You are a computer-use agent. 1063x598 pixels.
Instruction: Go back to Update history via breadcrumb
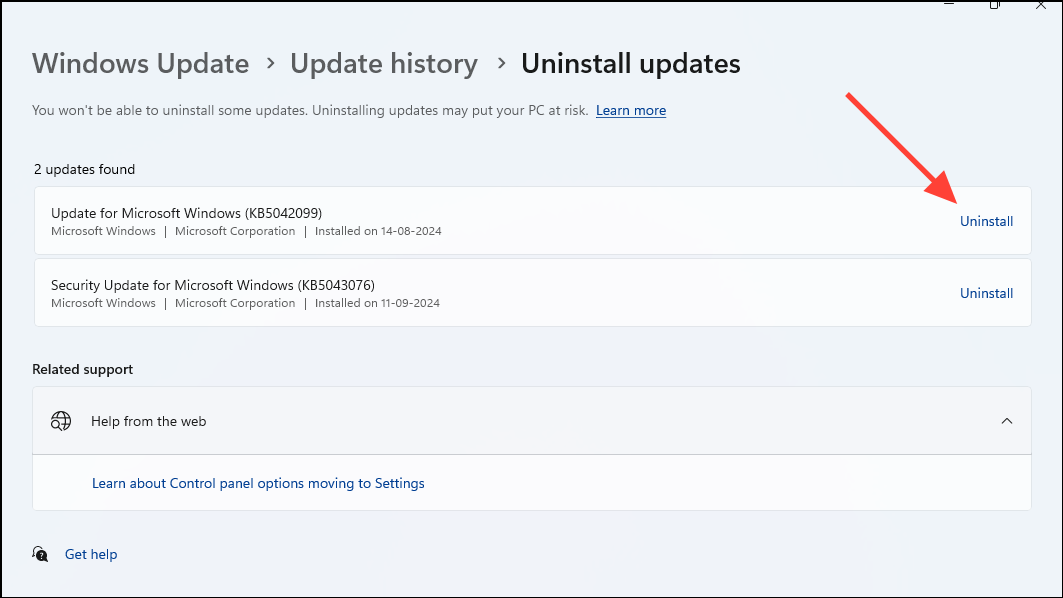(384, 63)
